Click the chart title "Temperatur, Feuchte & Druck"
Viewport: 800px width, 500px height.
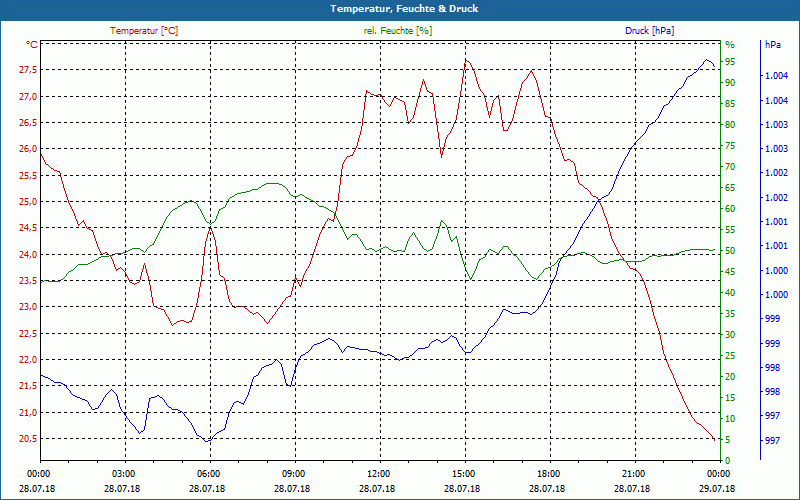tap(404, 9)
